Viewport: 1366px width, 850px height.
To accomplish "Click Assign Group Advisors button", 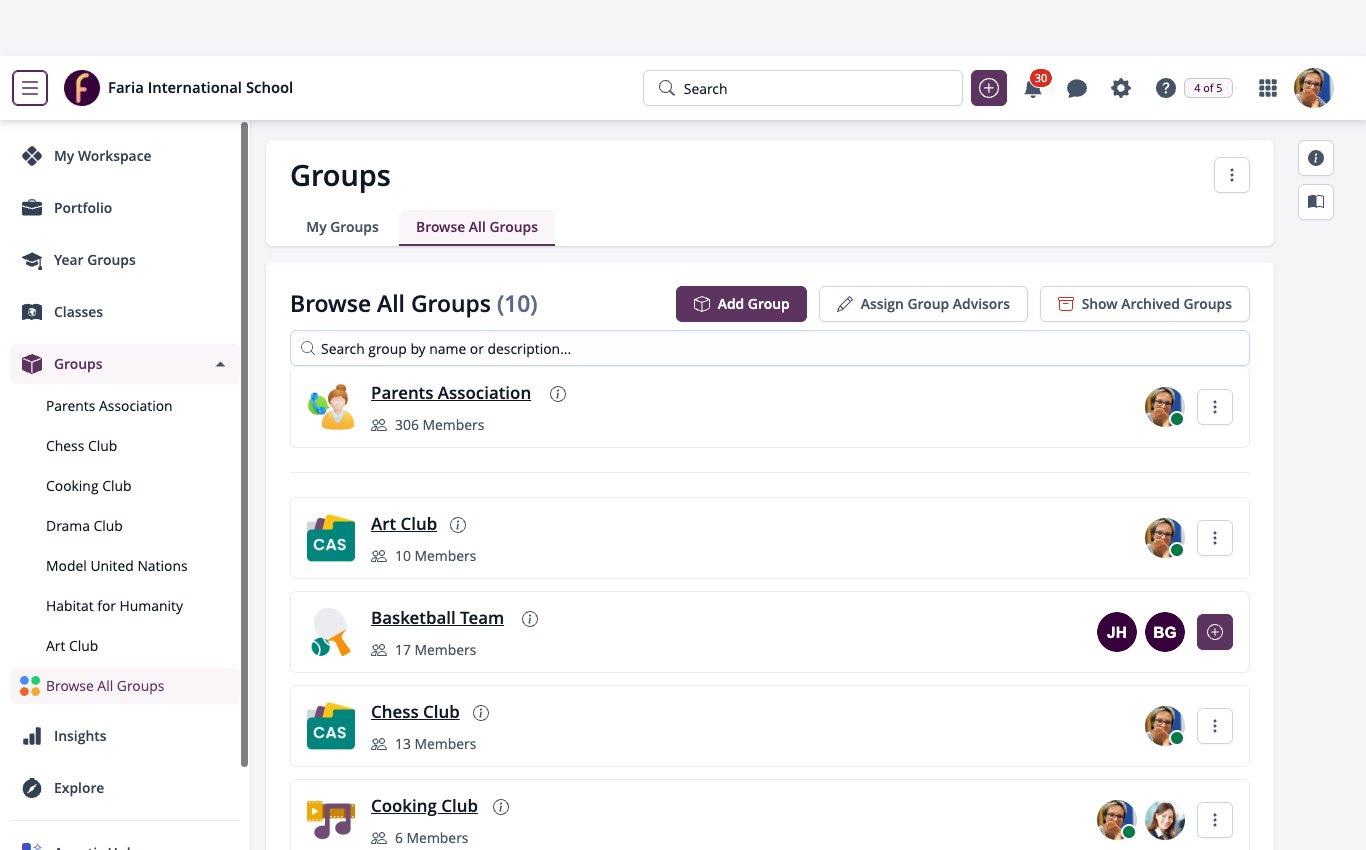I will click(923, 304).
